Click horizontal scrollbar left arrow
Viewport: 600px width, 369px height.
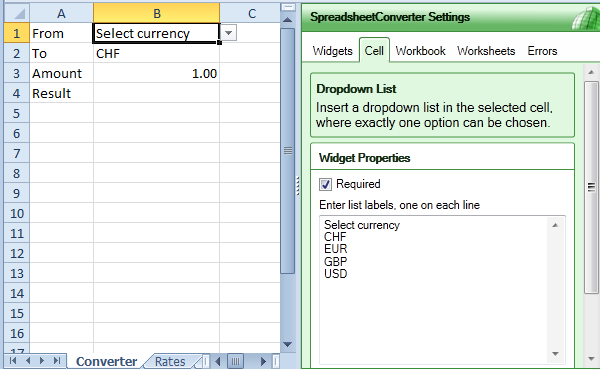218,361
